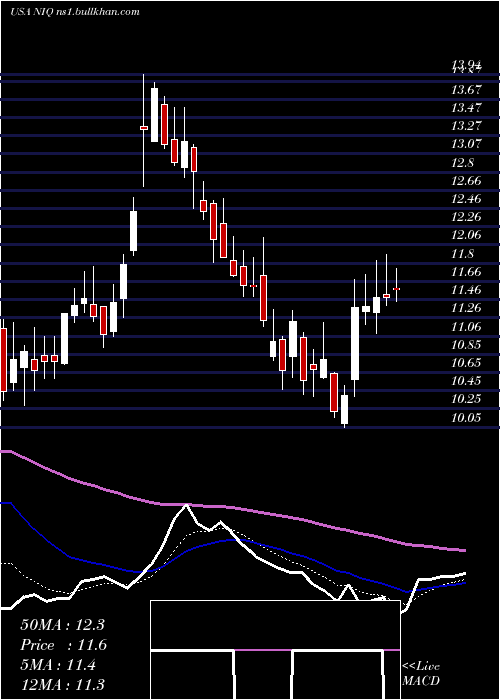Click the 12.26 price axis label

click(466, 217)
